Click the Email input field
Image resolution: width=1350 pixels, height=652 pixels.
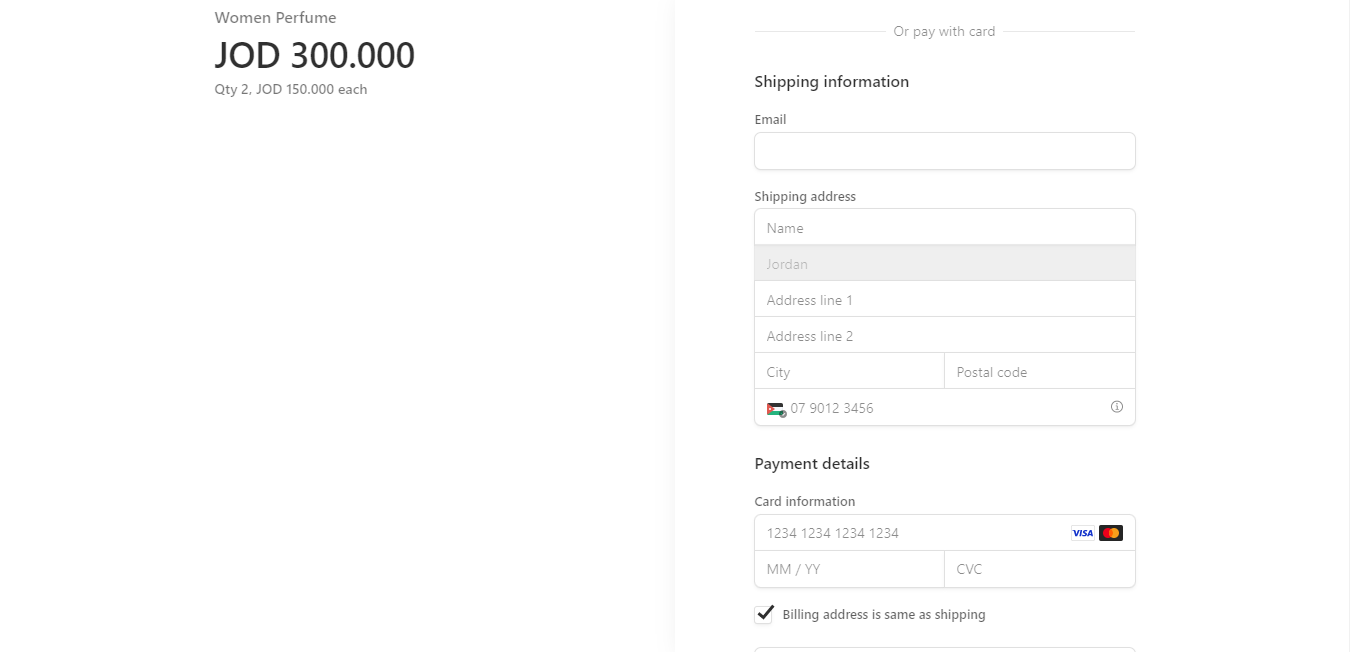(x=944, y=151)
